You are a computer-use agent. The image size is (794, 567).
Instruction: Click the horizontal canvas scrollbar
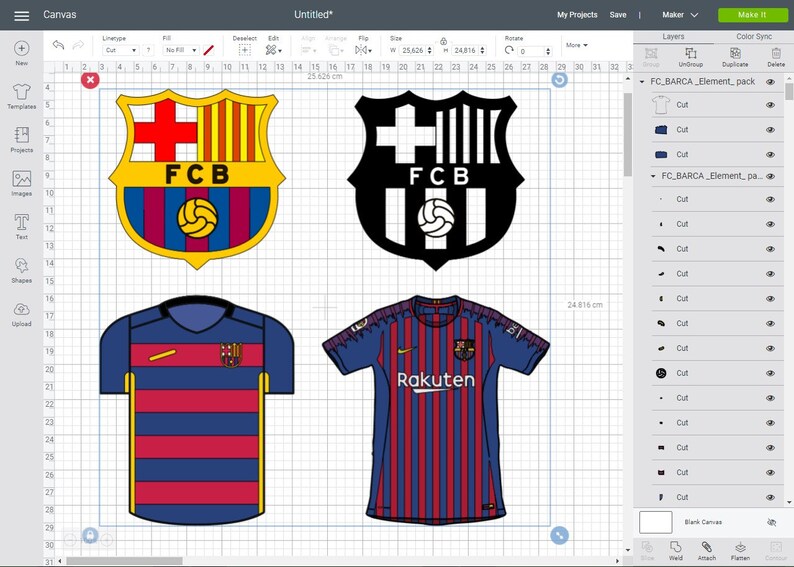coord(125,561)
